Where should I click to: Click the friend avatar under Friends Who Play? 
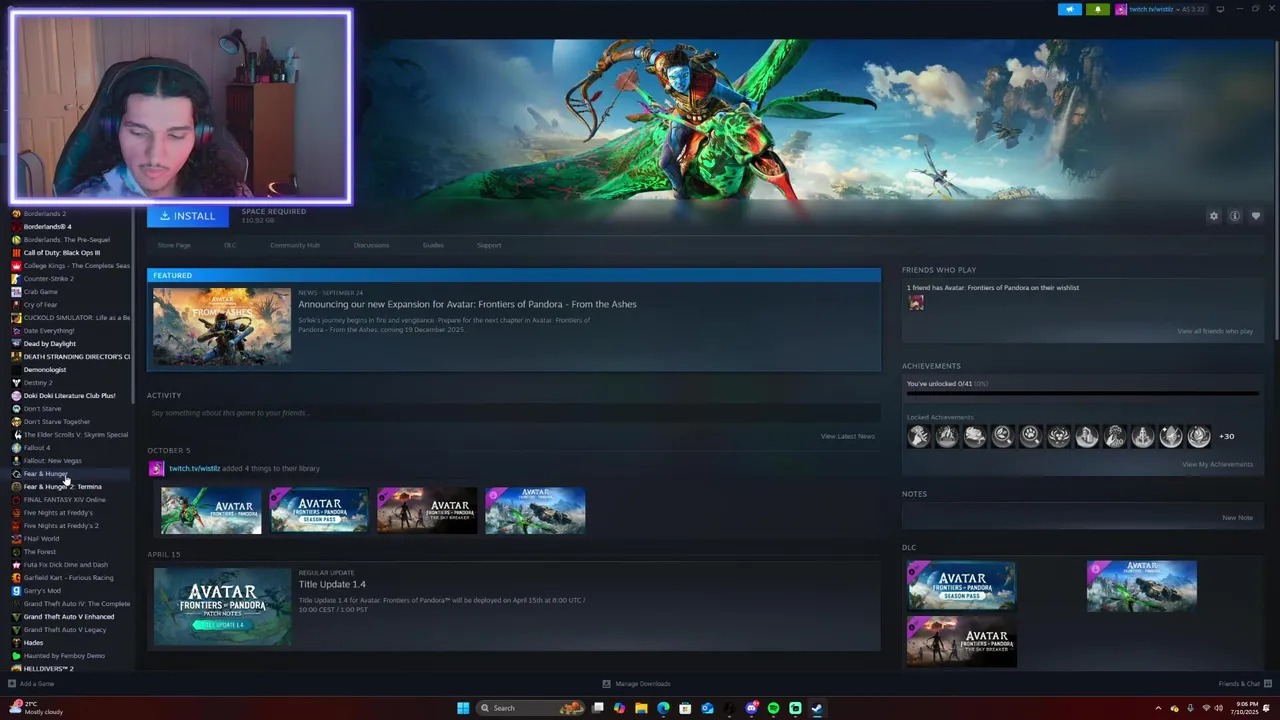(916, 303)
